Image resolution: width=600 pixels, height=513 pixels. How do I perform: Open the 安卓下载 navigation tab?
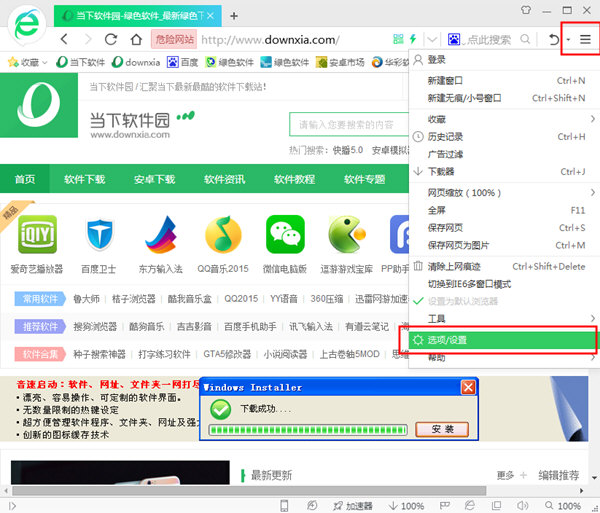tap(155, 179)
